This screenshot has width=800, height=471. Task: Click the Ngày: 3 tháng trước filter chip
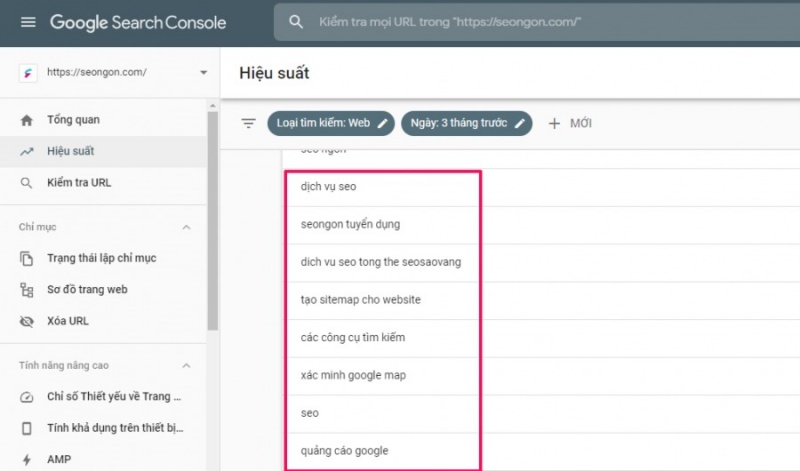(467, 123)
